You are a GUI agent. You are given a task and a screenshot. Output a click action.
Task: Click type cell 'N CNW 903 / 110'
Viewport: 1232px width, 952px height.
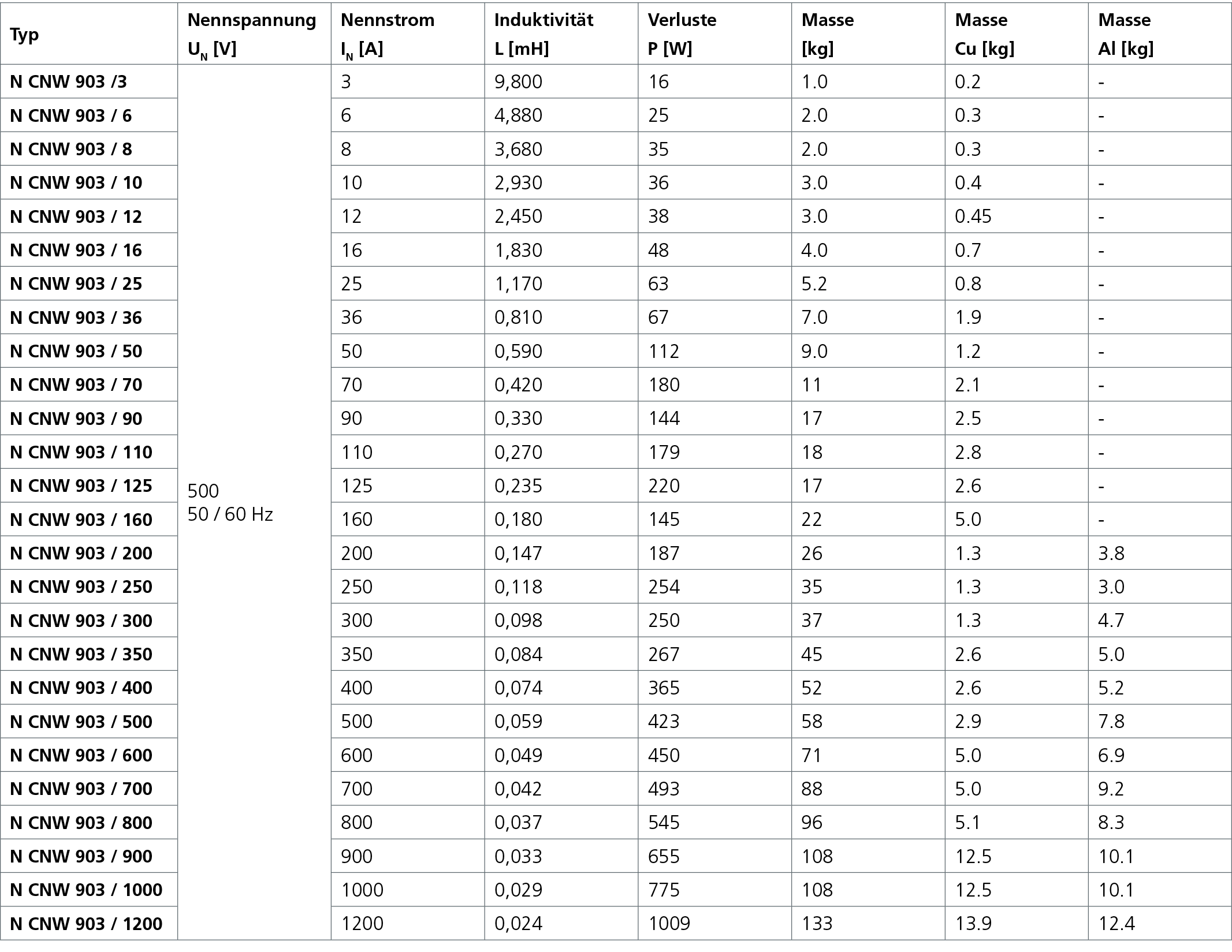point(89,452)
